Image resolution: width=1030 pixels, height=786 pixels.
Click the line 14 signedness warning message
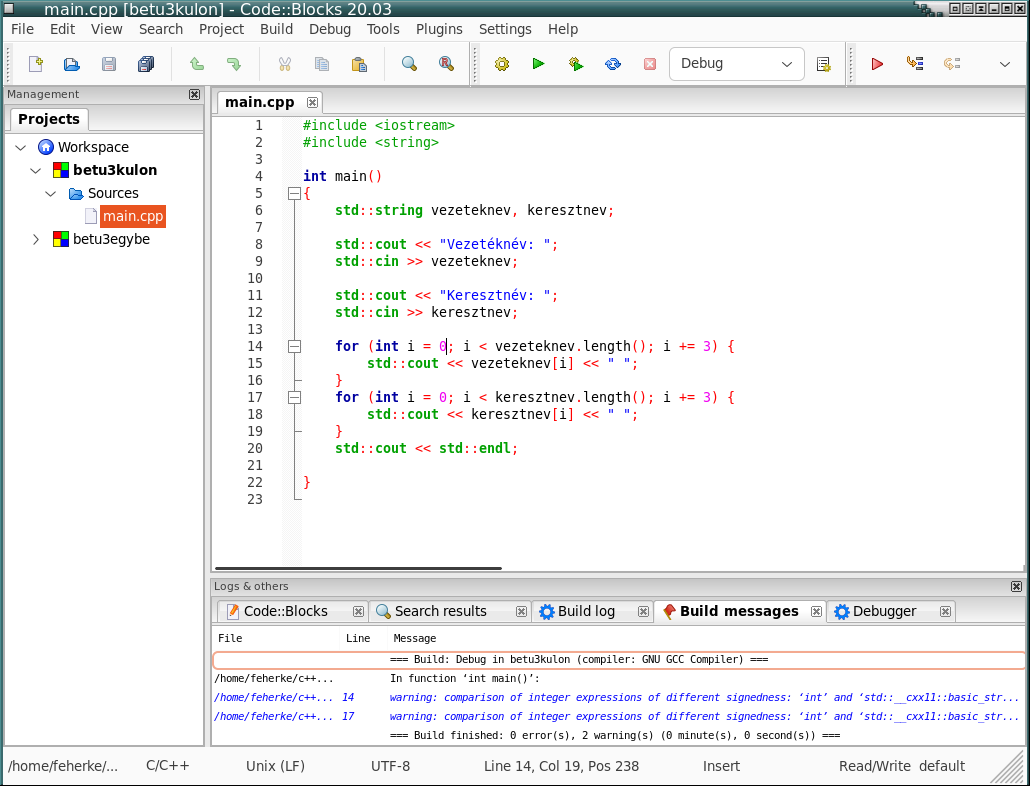point(617,697)
